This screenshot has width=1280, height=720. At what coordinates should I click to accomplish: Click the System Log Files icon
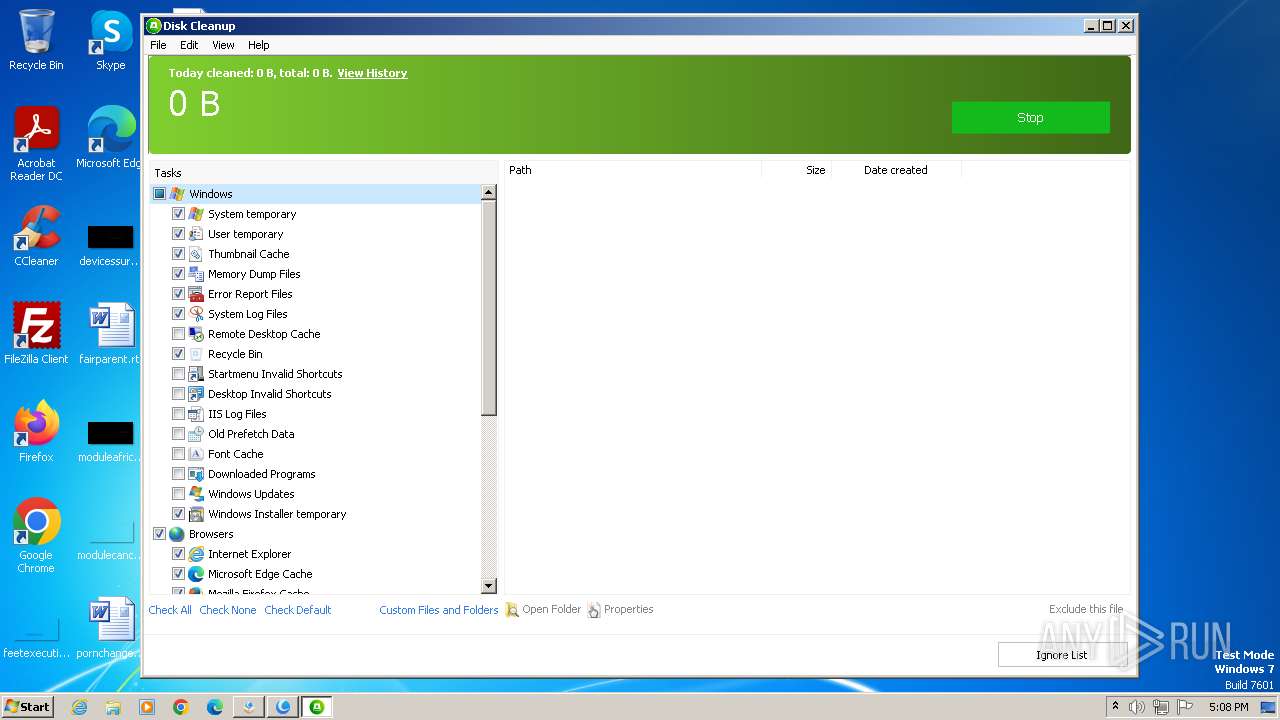point(196,314)
